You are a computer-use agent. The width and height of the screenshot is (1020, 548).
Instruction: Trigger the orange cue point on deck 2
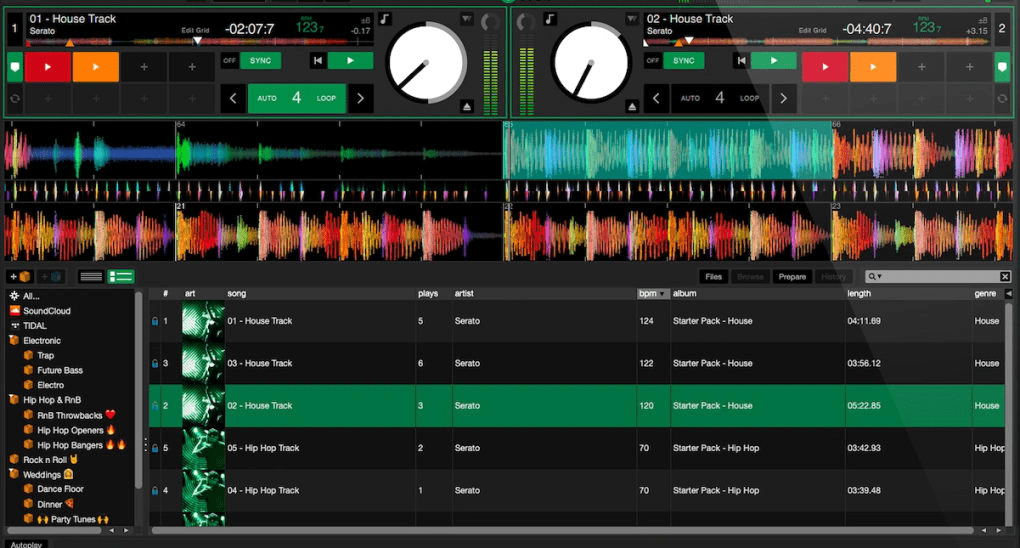point(873,67)
